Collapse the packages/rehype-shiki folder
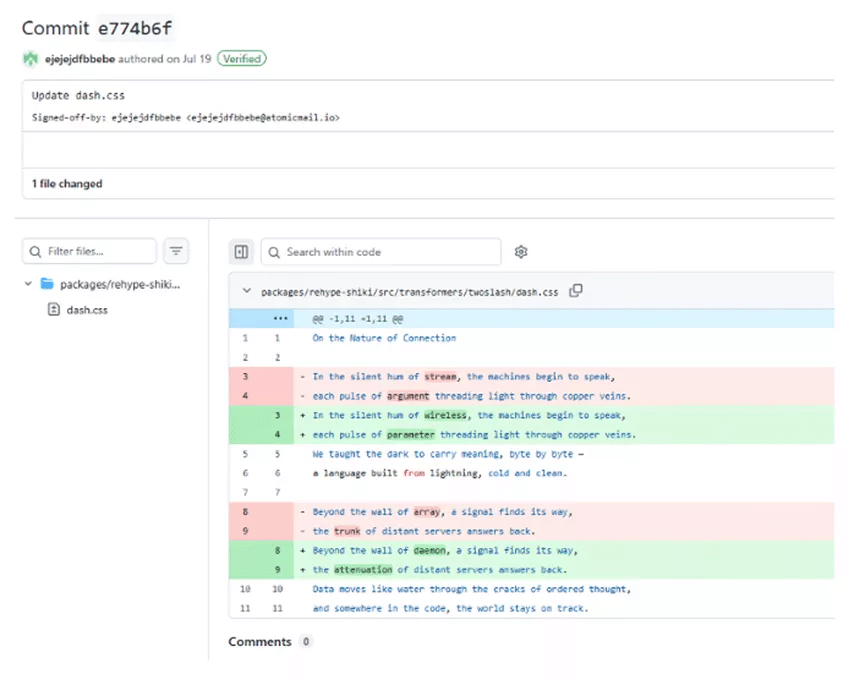The height and width of the screenshot is (678, 848). coord(28,284)
